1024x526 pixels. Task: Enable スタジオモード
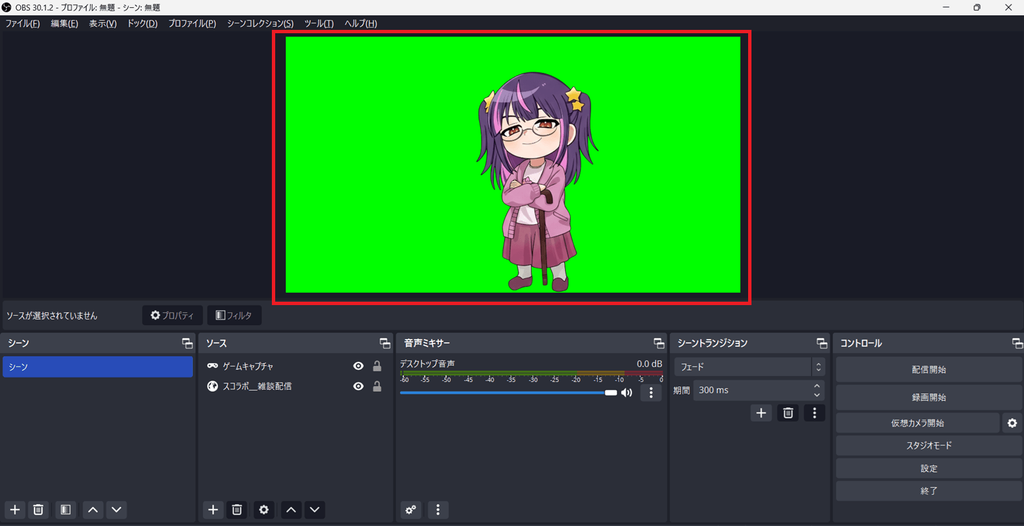[x=929, y=446]
